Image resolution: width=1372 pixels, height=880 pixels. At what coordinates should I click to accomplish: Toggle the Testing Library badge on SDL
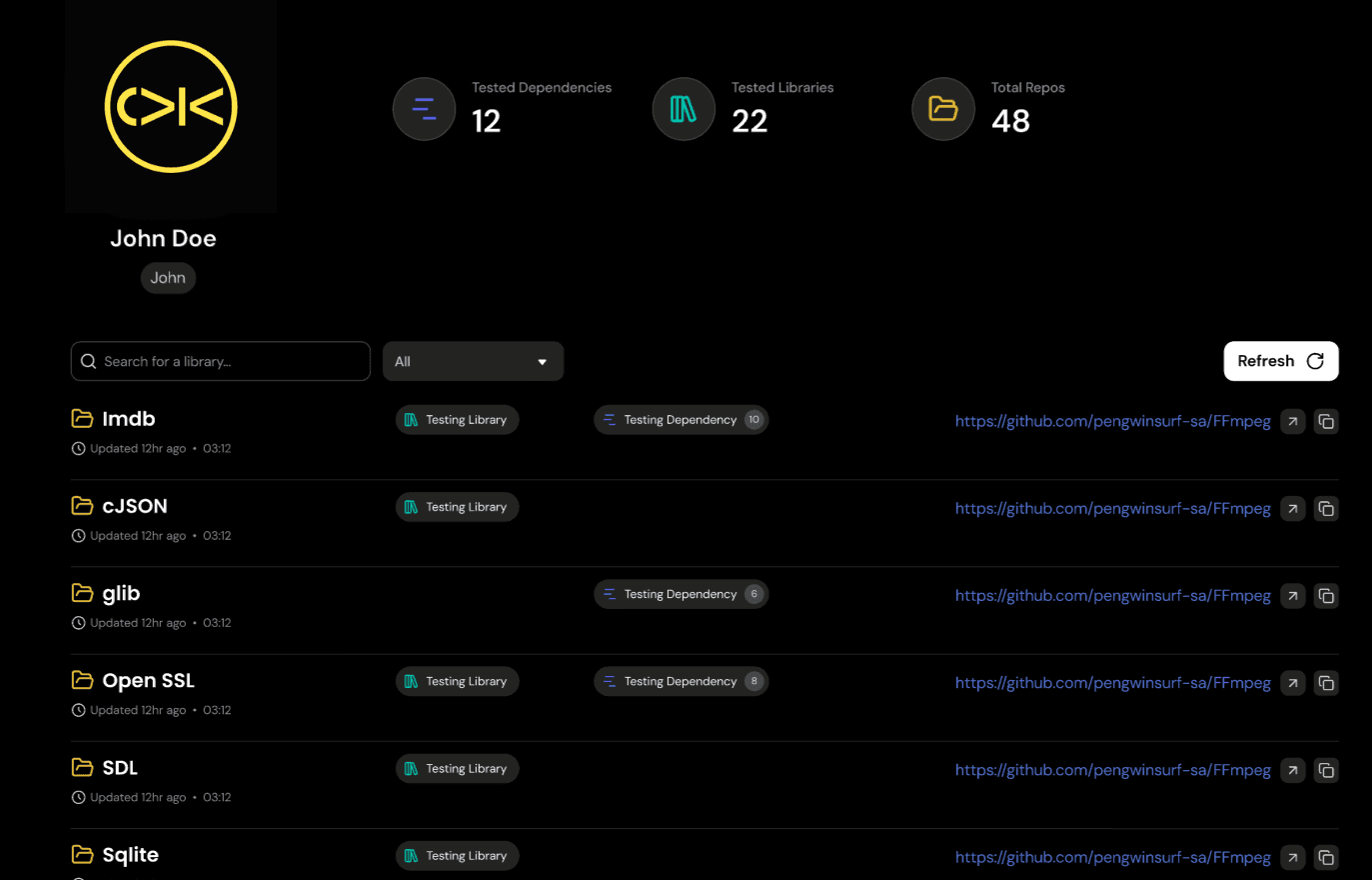click(x=457, y=768)
